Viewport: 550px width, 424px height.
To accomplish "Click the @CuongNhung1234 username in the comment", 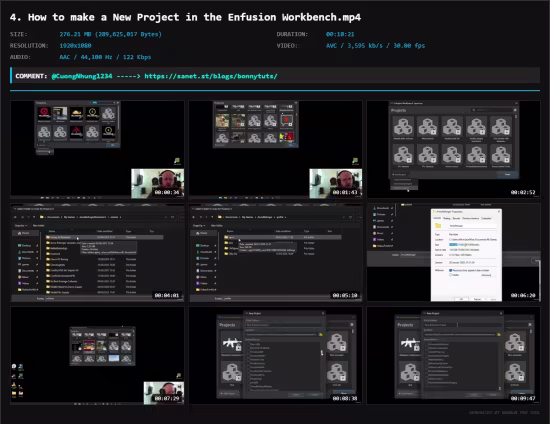I will tap(82, 76).
